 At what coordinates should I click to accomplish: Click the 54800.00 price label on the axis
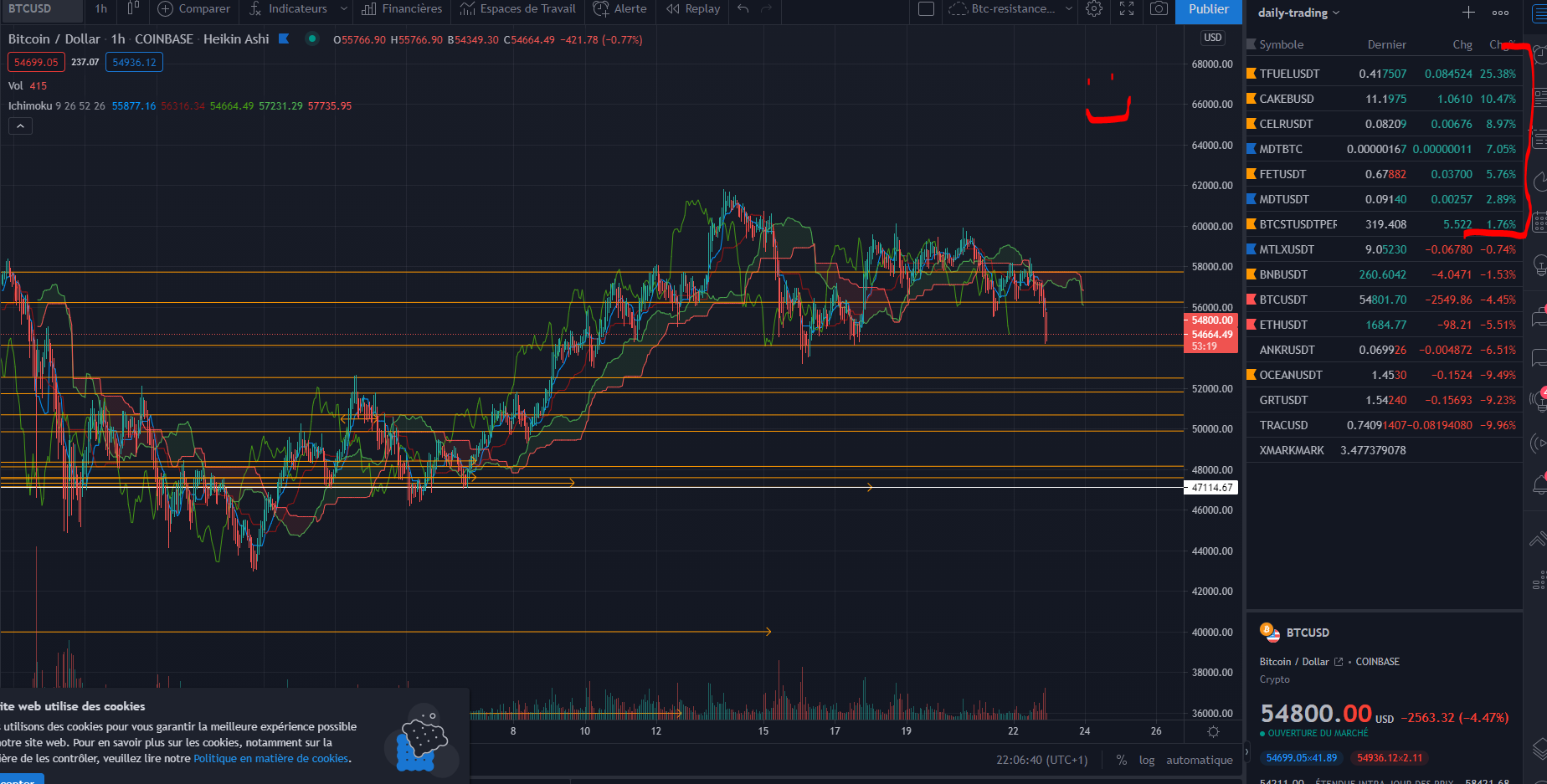pos(1212,320)
